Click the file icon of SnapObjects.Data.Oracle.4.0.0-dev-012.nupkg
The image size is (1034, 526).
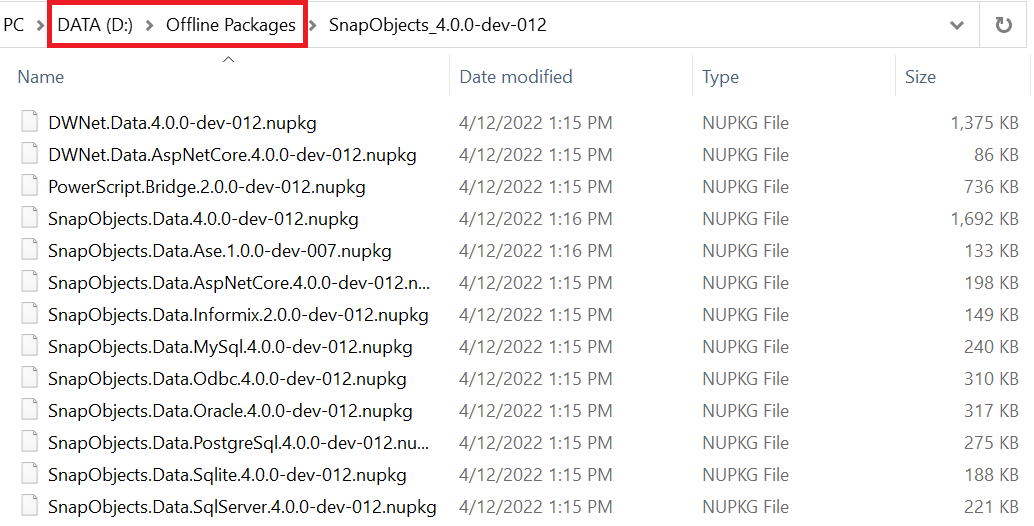coord(30,410)
